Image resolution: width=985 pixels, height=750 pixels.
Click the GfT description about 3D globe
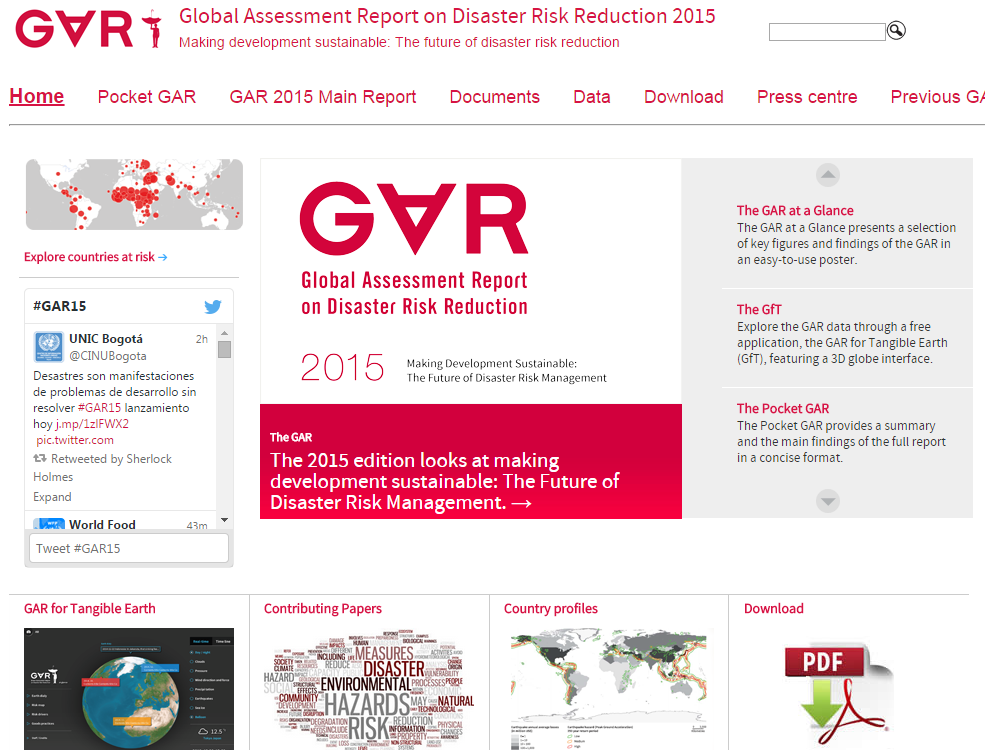point(842,343)
